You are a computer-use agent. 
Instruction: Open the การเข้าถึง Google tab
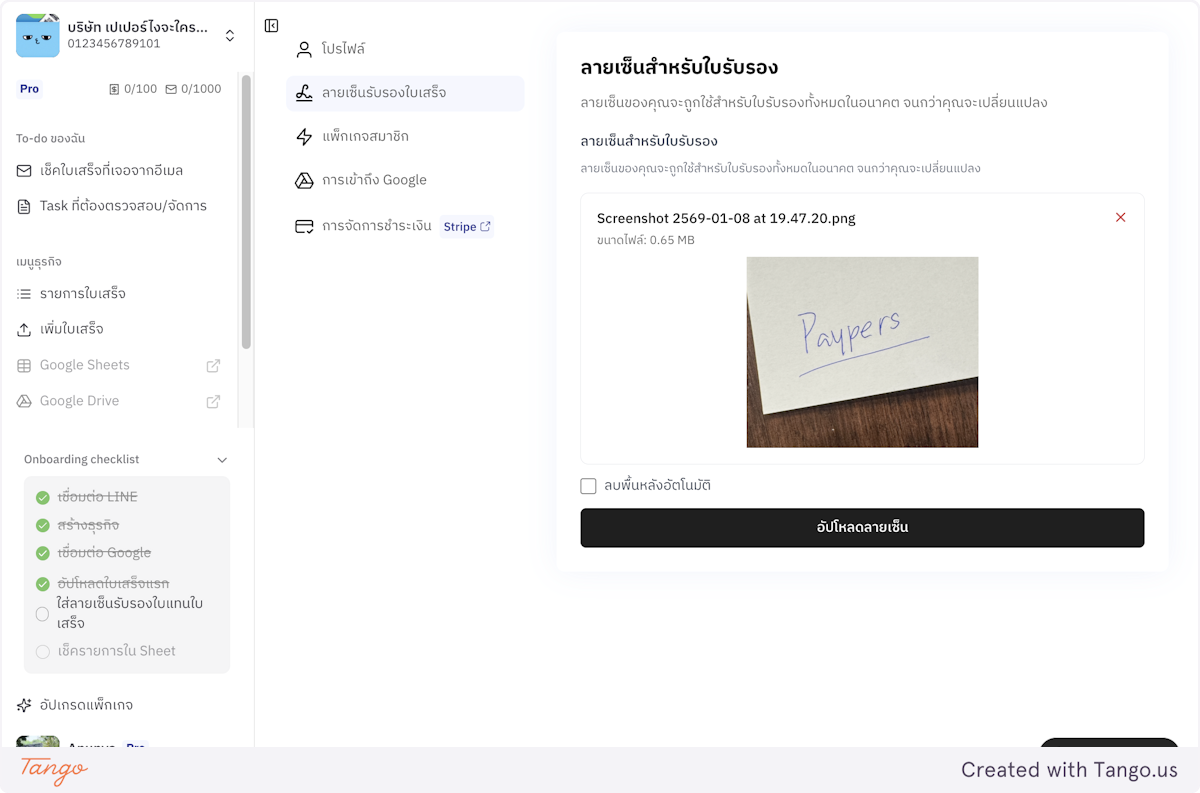click(x=405, y=180)
